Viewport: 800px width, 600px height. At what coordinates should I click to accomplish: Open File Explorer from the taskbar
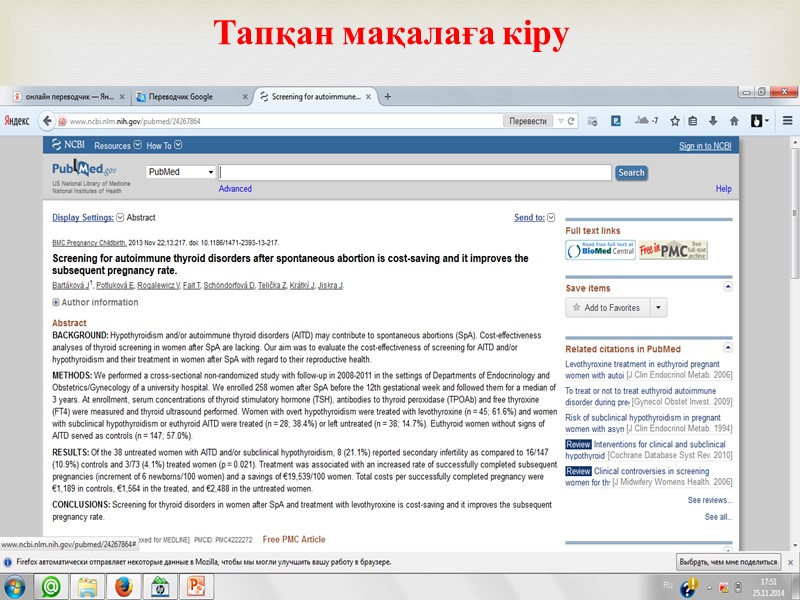(87, 587)
